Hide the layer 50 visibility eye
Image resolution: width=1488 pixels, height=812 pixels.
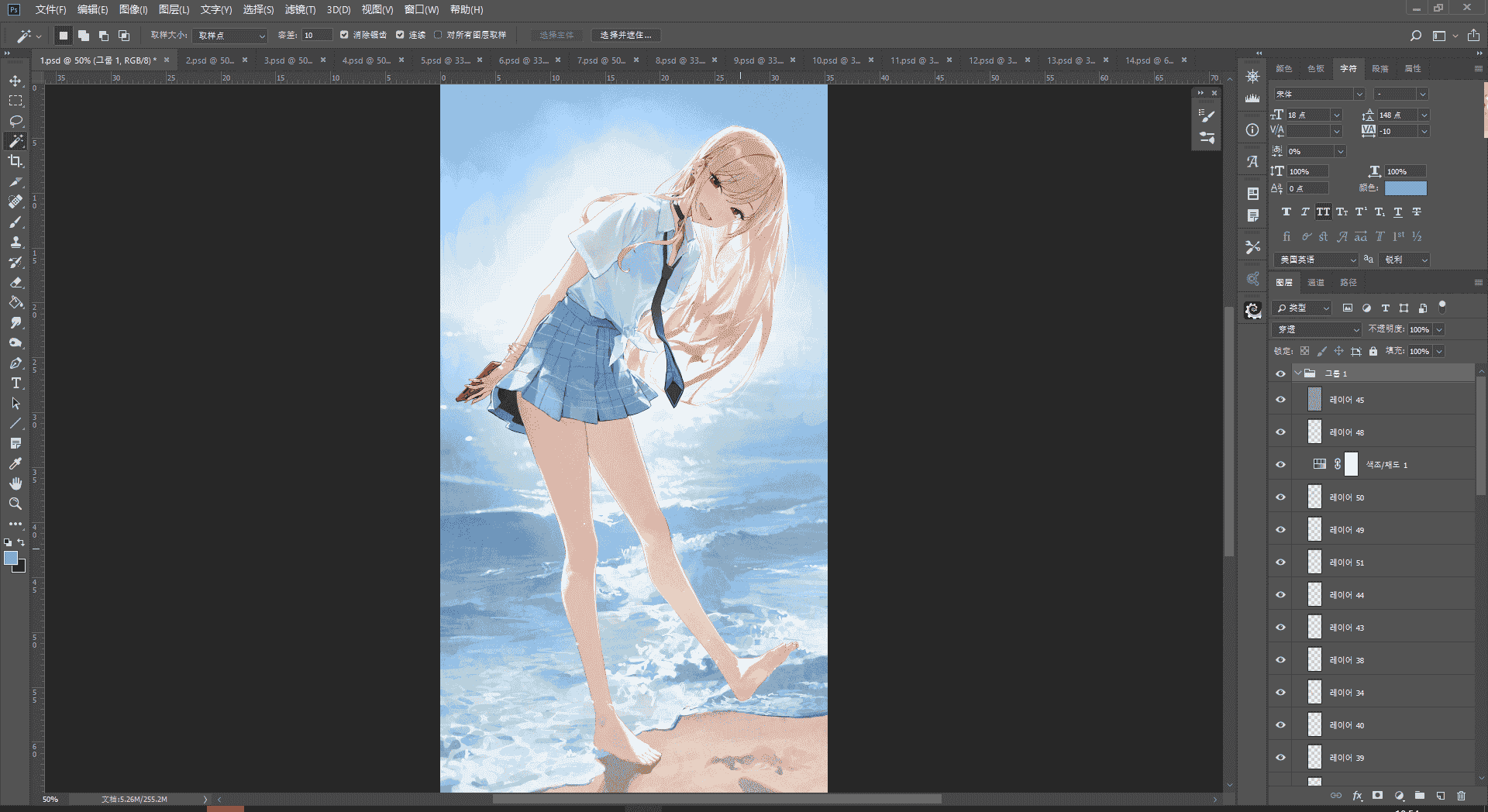[x=1280, y=497]
